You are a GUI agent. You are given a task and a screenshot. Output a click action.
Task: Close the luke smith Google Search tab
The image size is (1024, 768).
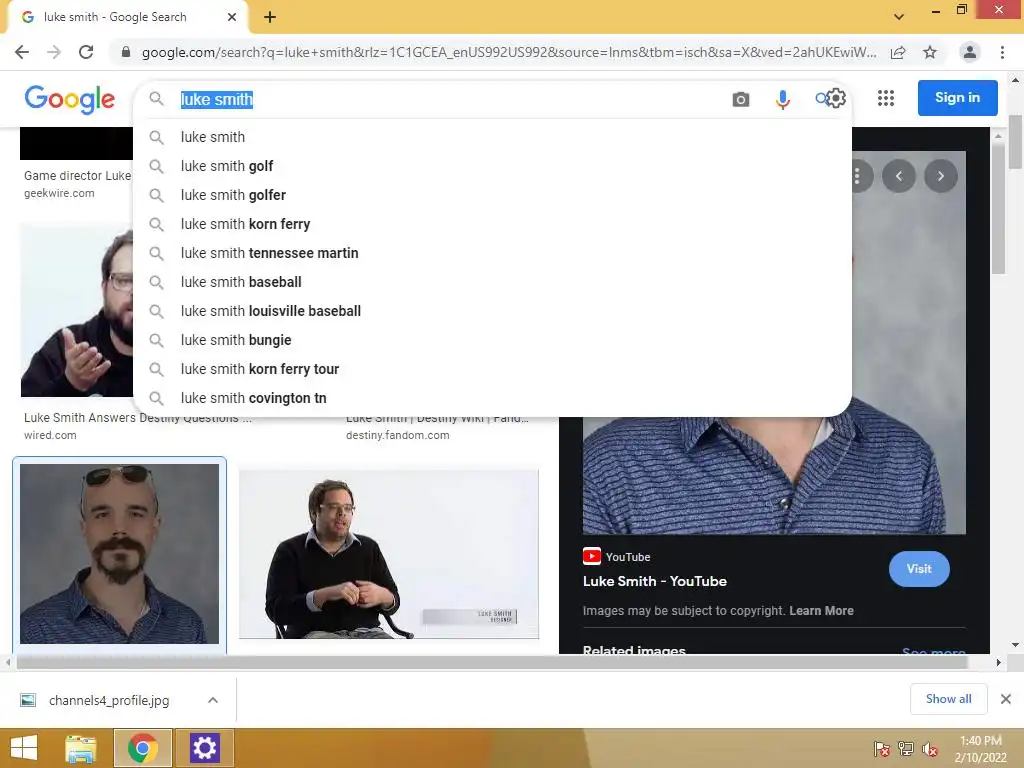coord(232,17)
